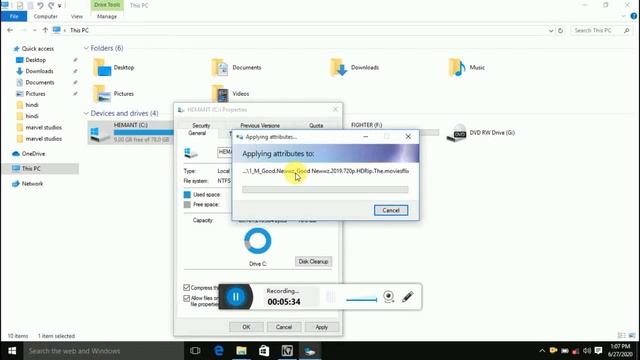
Task: Open OneDrive in the navigation pane
Action: pyautogui.click(x=33, y=154)
